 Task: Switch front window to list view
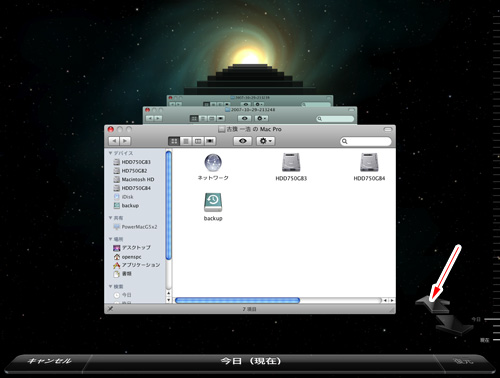click(x=186, y=141)
